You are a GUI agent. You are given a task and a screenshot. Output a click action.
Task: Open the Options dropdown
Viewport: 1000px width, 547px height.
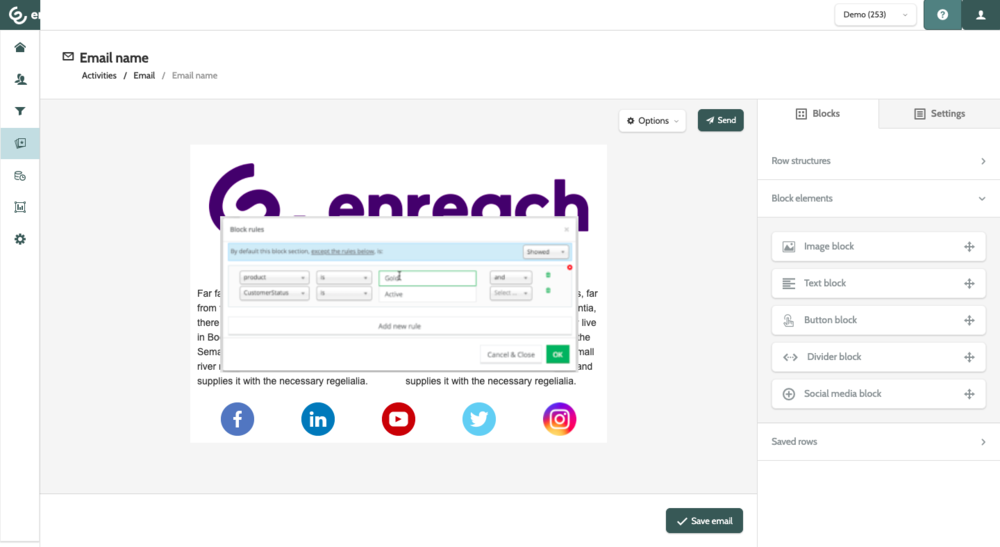click(x=652, y=120)
